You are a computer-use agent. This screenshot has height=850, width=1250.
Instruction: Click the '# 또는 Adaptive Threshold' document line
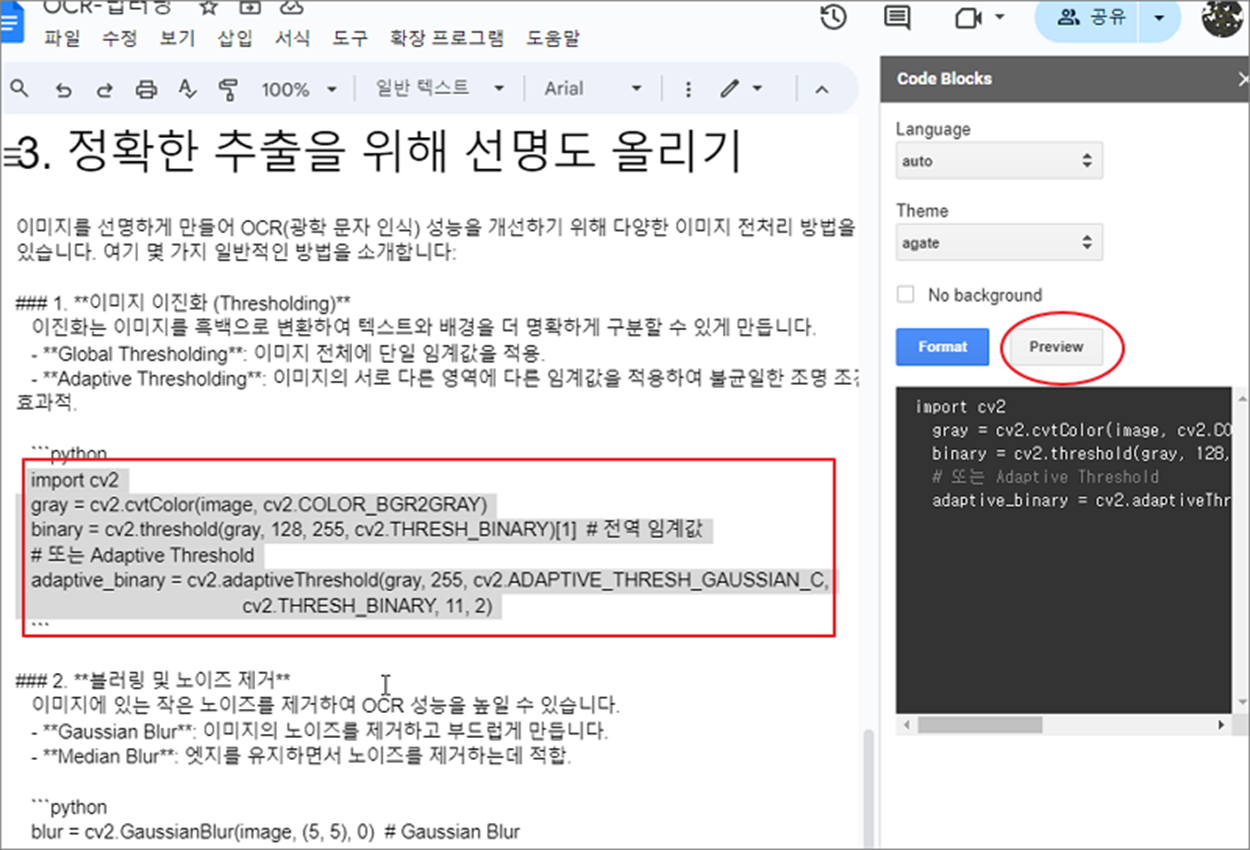143,555
